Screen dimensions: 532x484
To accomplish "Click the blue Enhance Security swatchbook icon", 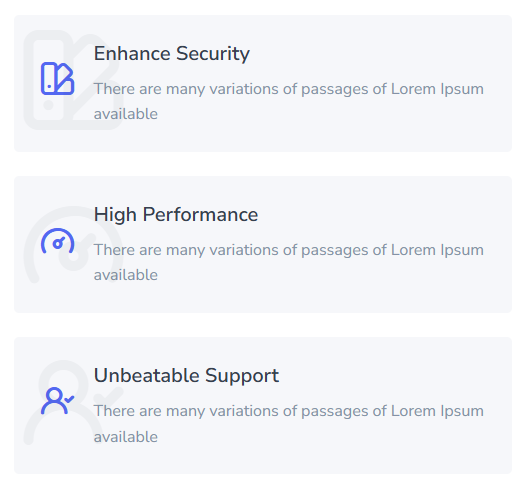I will 57,78.
